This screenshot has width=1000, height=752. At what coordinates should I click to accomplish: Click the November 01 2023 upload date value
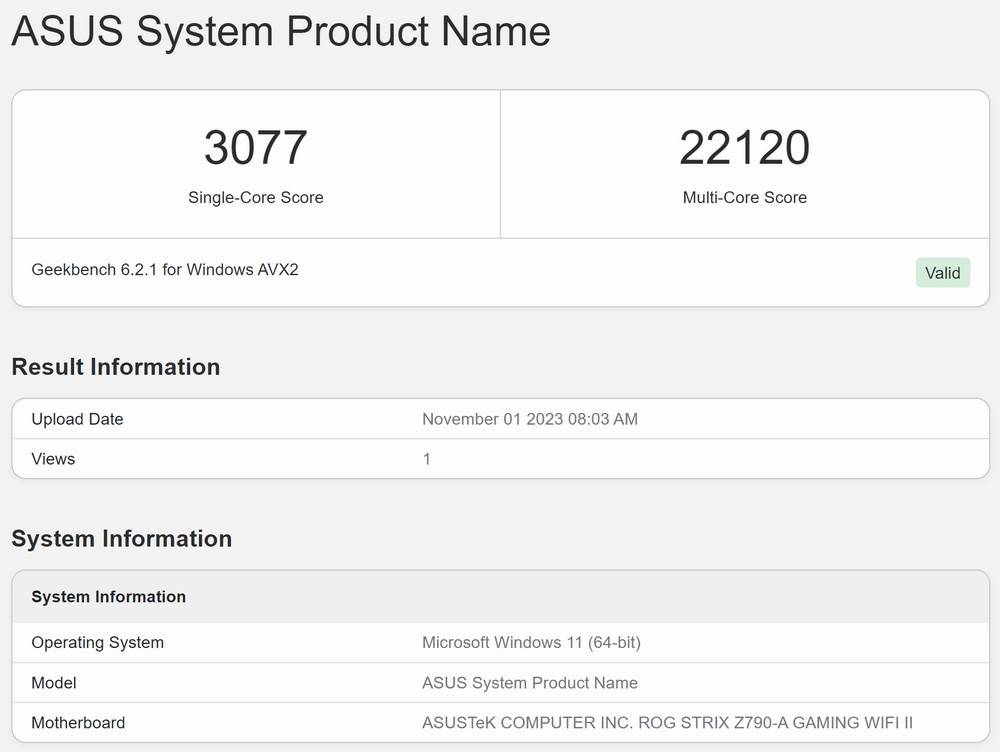tap(529, 419)
